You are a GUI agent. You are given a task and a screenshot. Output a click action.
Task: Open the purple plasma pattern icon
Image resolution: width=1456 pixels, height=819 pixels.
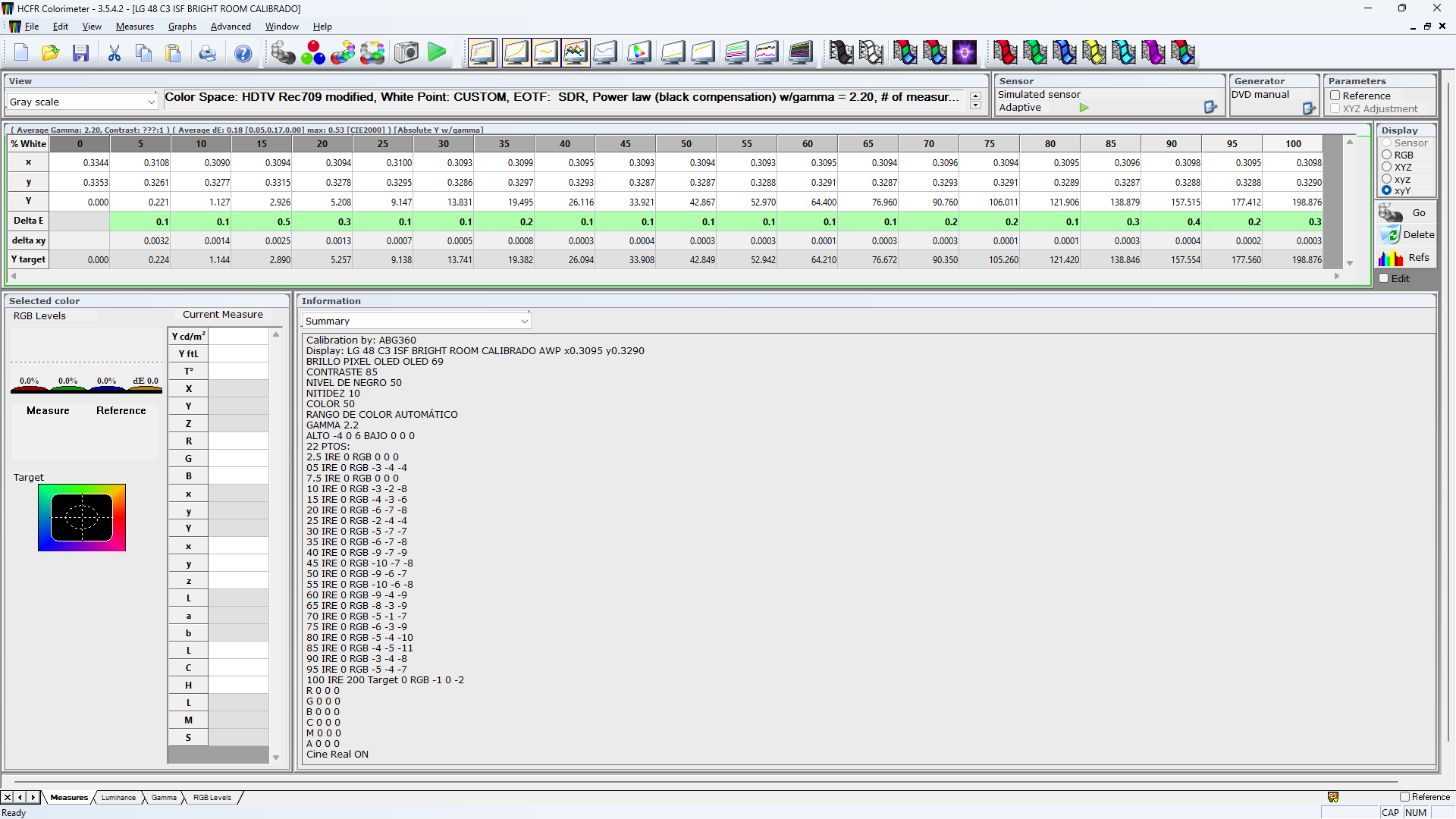[965, 53]
